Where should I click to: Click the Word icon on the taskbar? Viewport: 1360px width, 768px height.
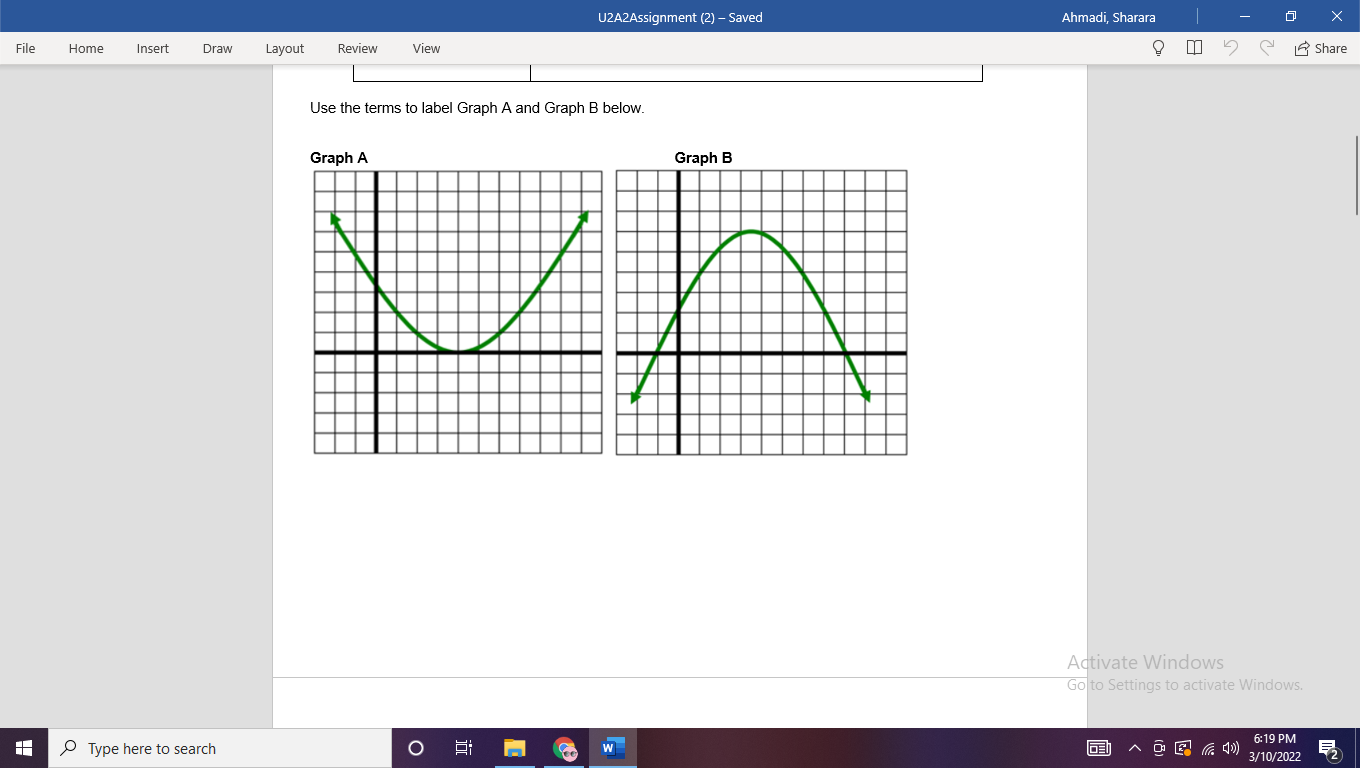613,748
